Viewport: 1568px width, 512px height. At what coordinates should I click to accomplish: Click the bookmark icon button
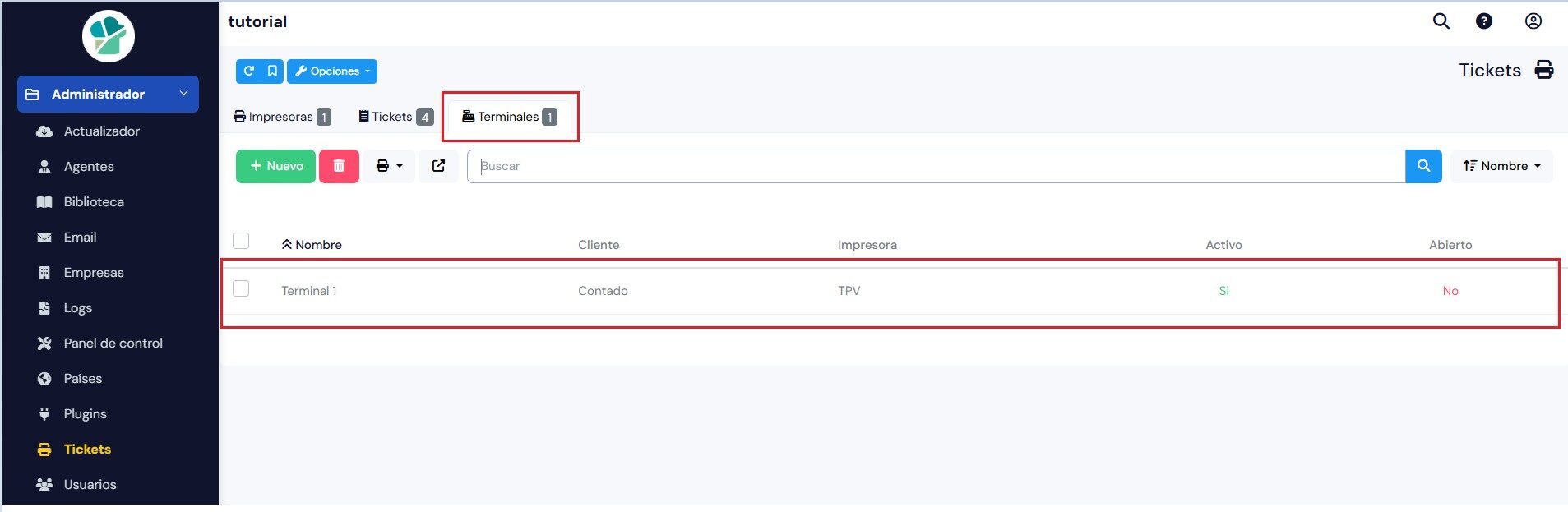tap(272, 71)
